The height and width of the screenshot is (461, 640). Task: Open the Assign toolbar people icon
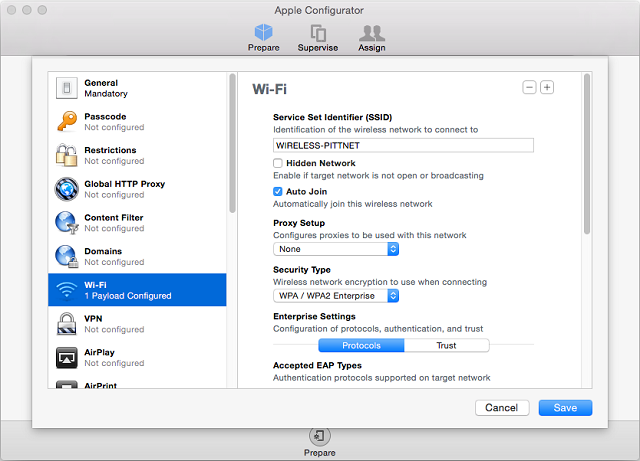pyautogui.click(x=372, y=33)
